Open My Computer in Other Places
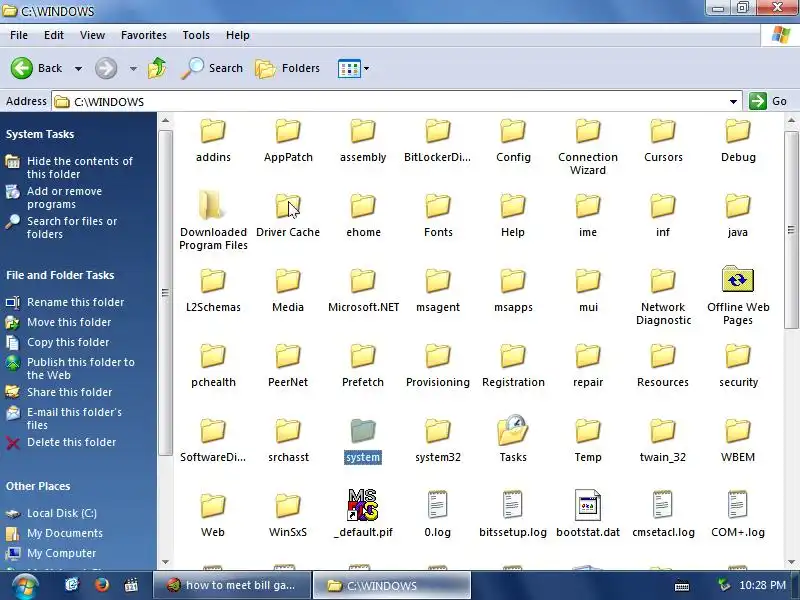 pos(61,553)
